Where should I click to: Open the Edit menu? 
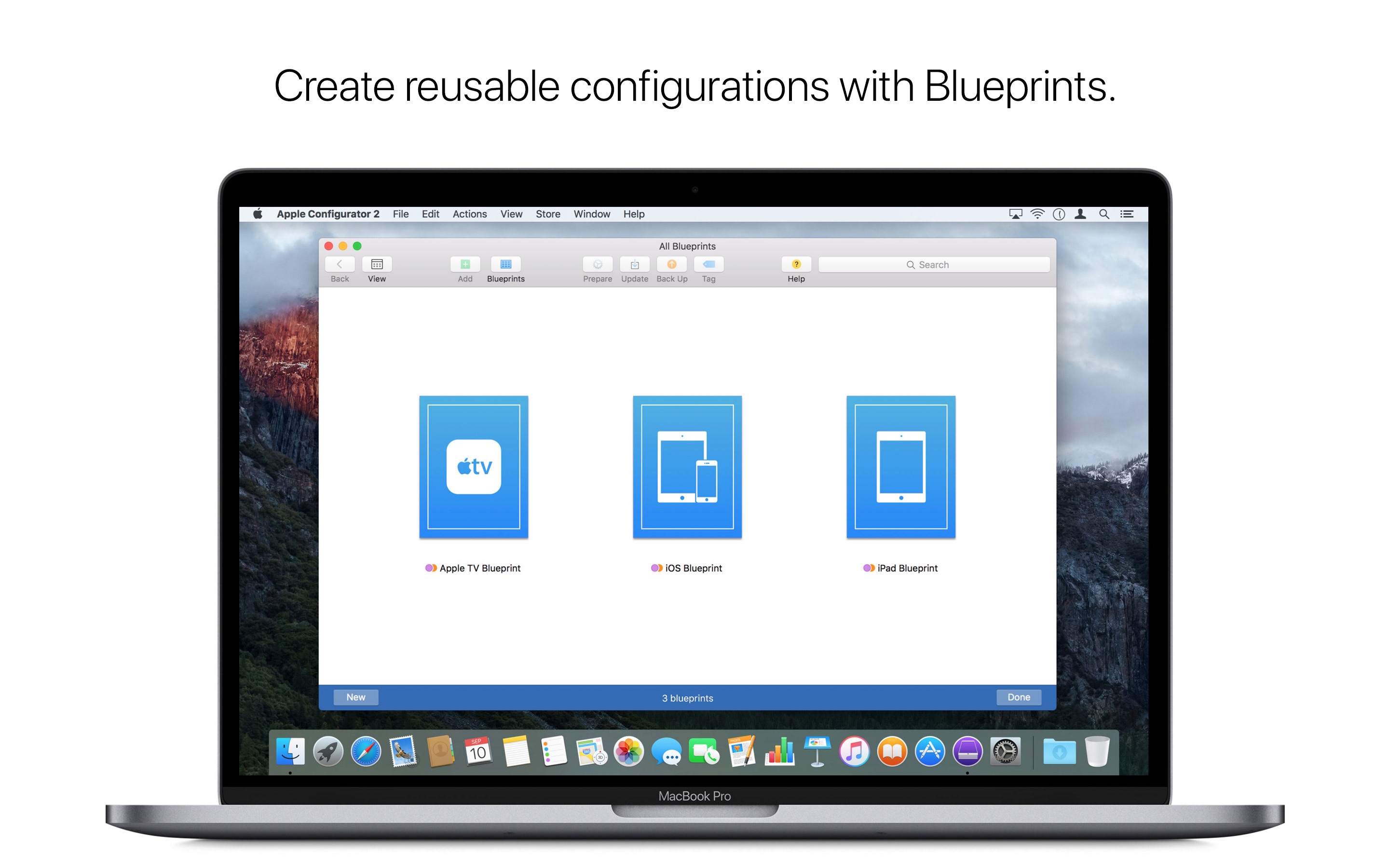431,214
